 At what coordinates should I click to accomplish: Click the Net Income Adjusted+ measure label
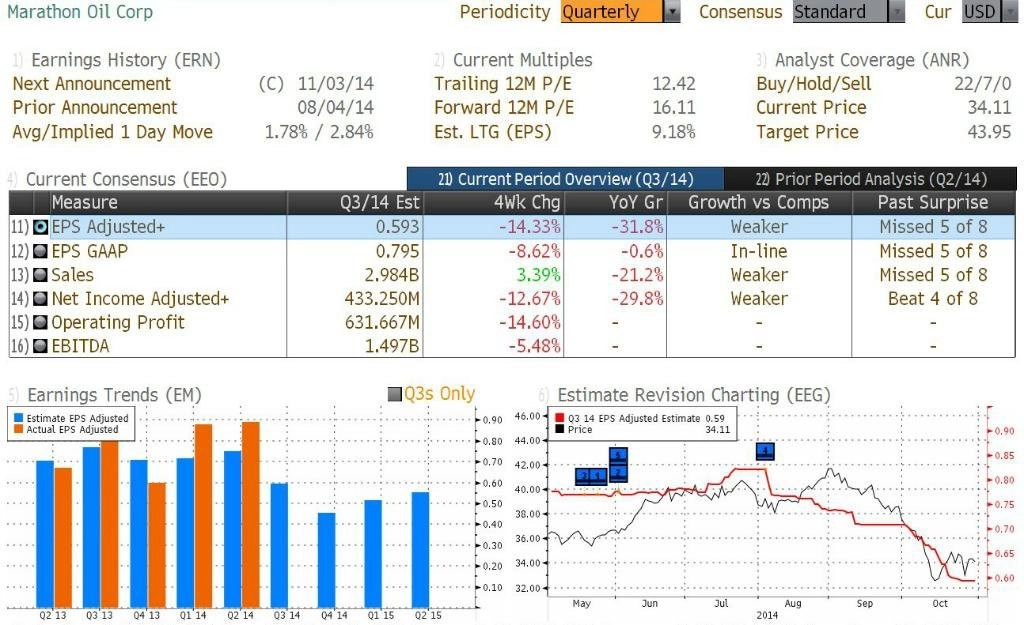[140, 298]
